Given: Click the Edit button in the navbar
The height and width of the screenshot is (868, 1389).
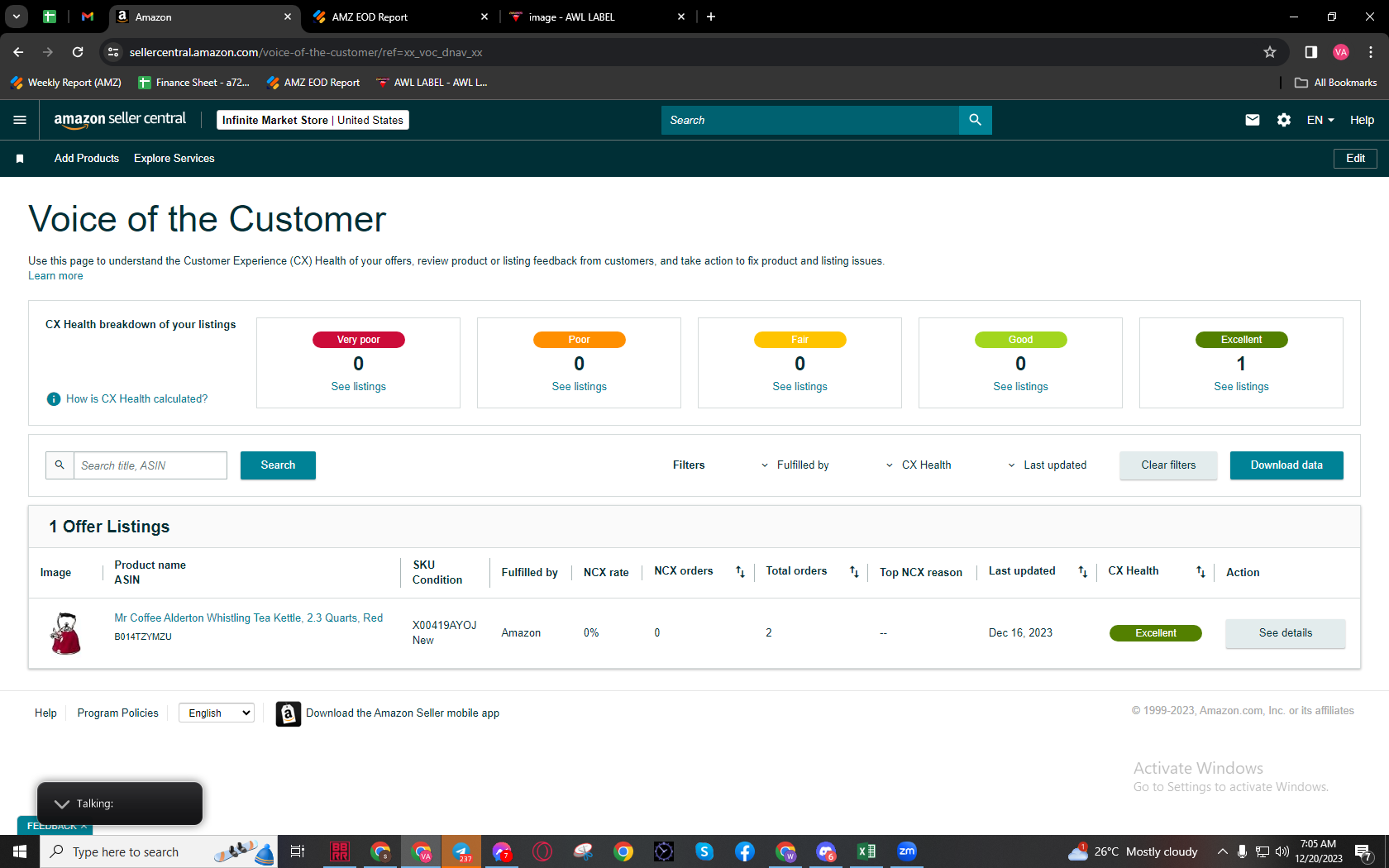Looking at the screenshot, I should pyautogui.click(x=1355, y=159).
